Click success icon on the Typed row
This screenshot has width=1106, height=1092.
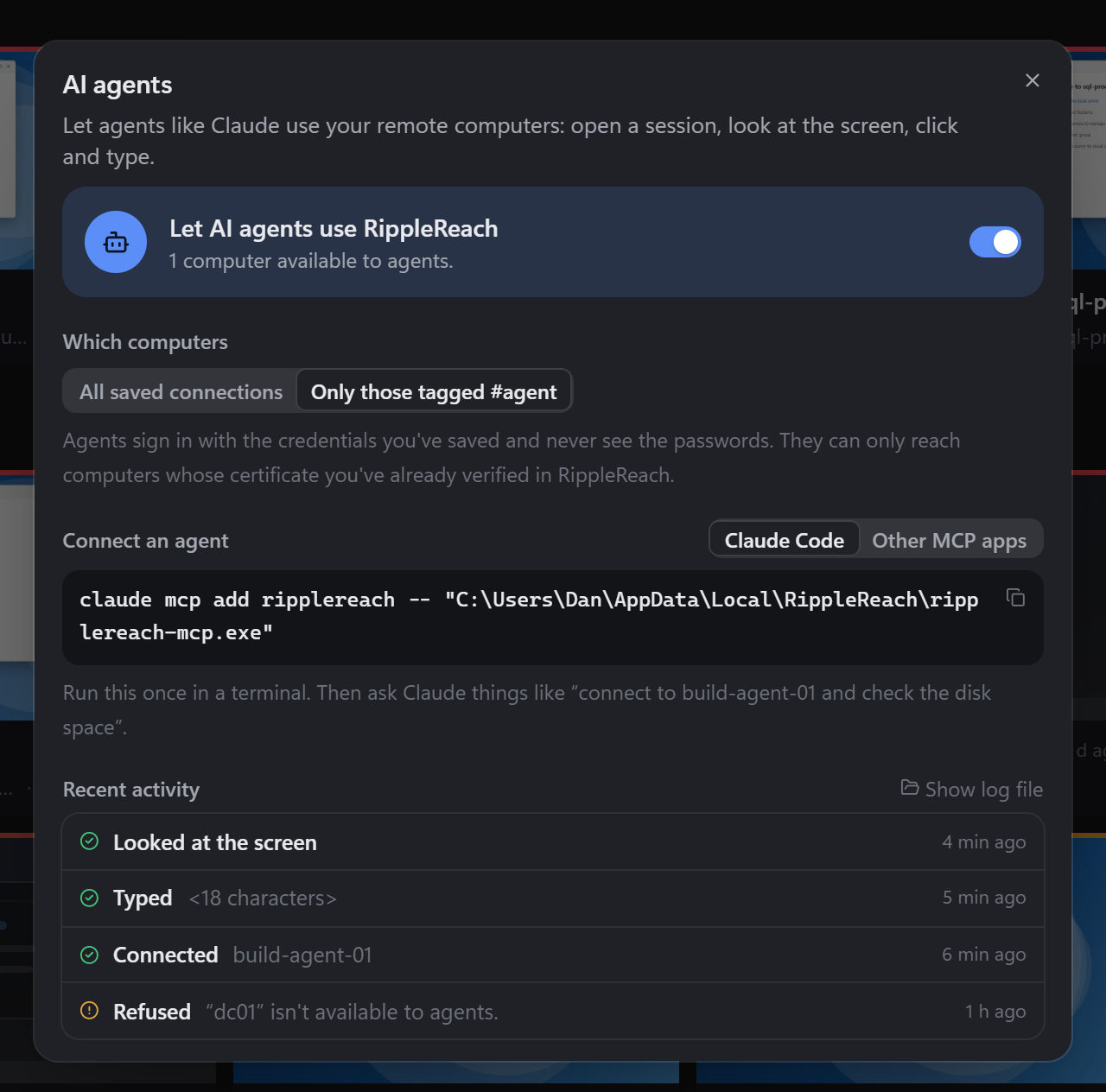coord(89,898)
